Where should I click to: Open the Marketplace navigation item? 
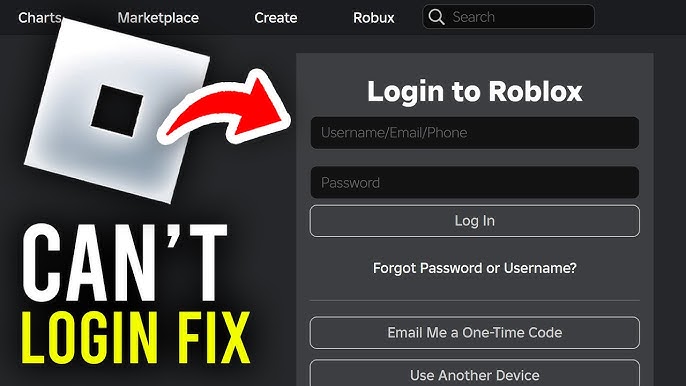158,18
